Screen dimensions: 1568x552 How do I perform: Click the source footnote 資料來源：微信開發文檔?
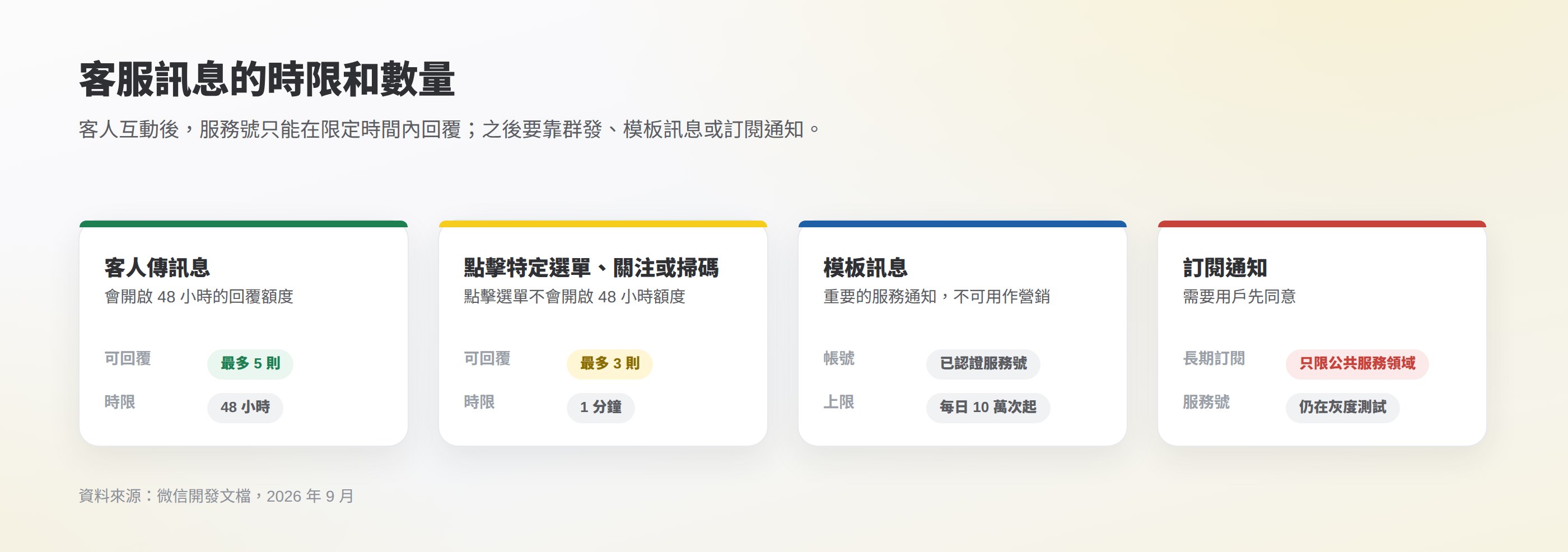pos(216,497)
